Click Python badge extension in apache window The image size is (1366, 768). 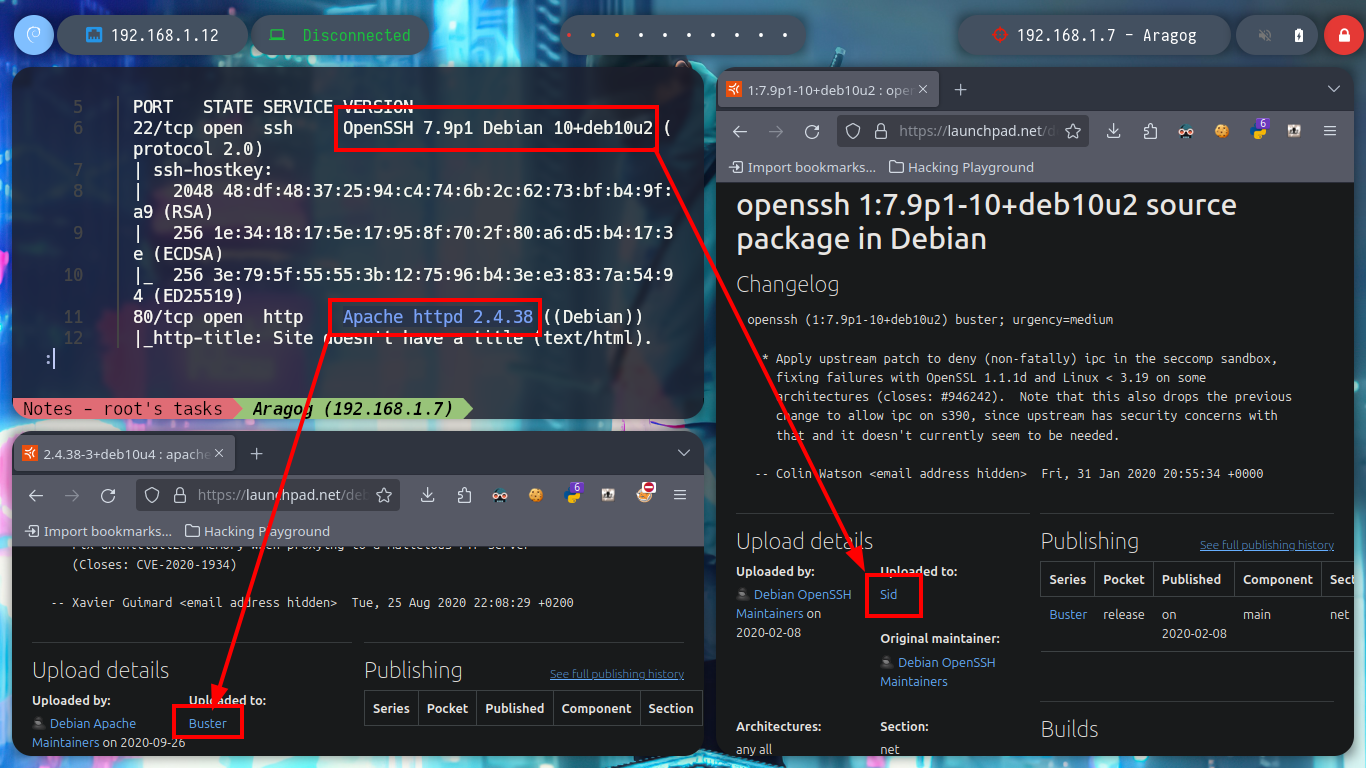pos(573,494)
